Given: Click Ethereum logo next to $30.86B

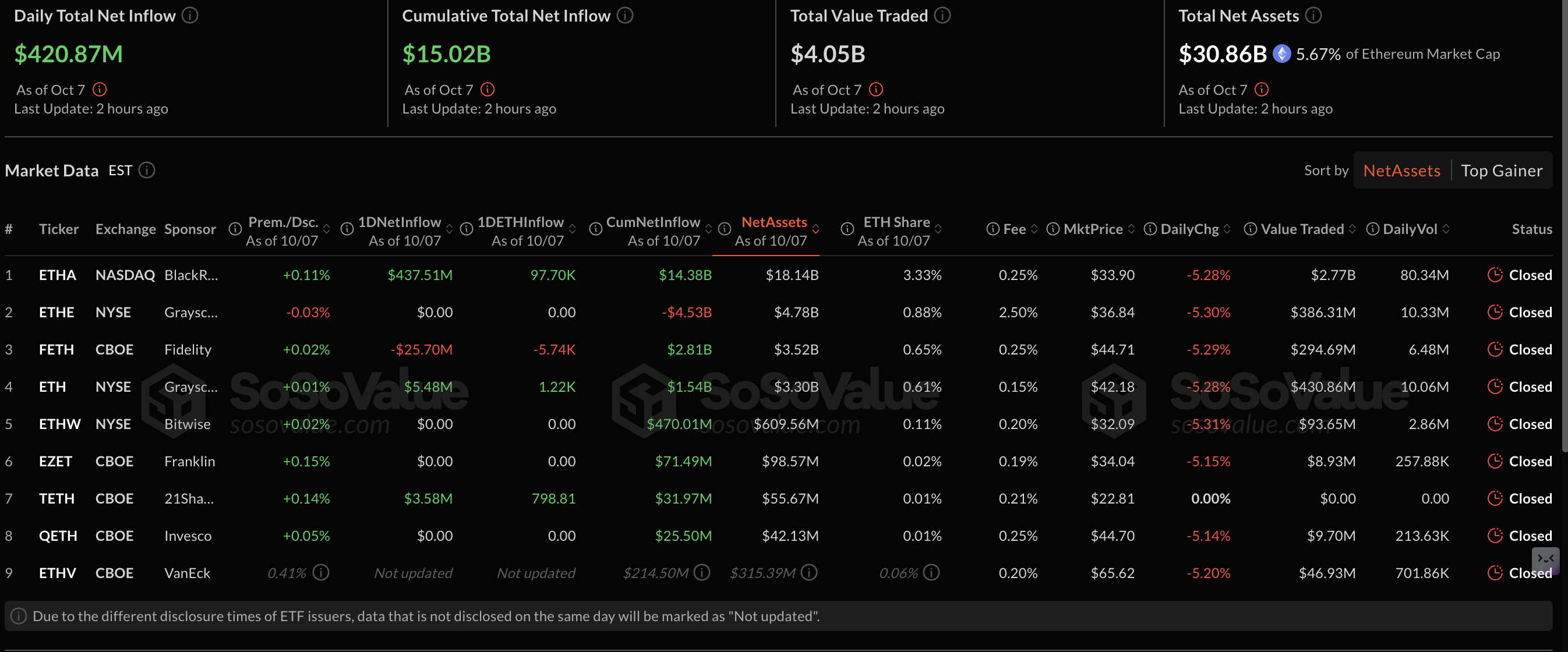Looking at the screenshot, I should pos(1281,54).
